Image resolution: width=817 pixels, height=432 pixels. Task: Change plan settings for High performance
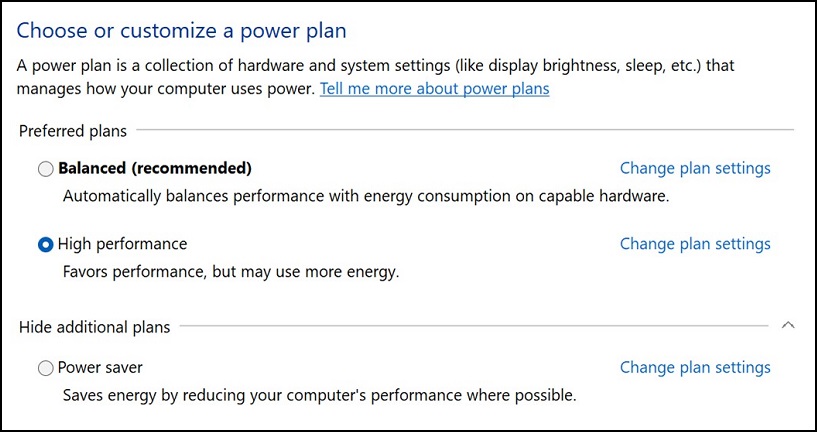coord(695,244)
